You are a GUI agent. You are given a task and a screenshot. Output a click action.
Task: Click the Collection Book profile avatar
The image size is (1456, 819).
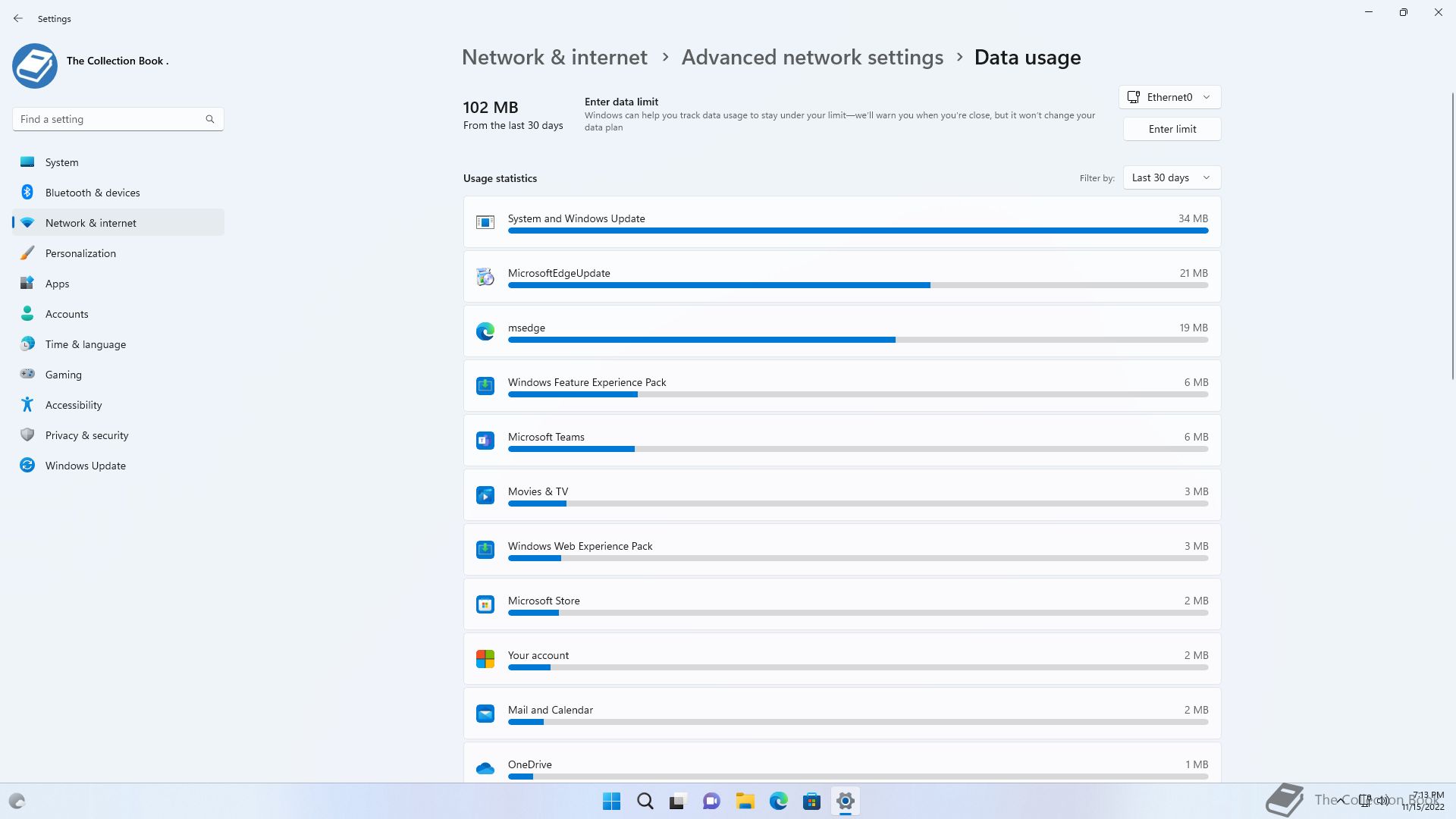point(35,66)
